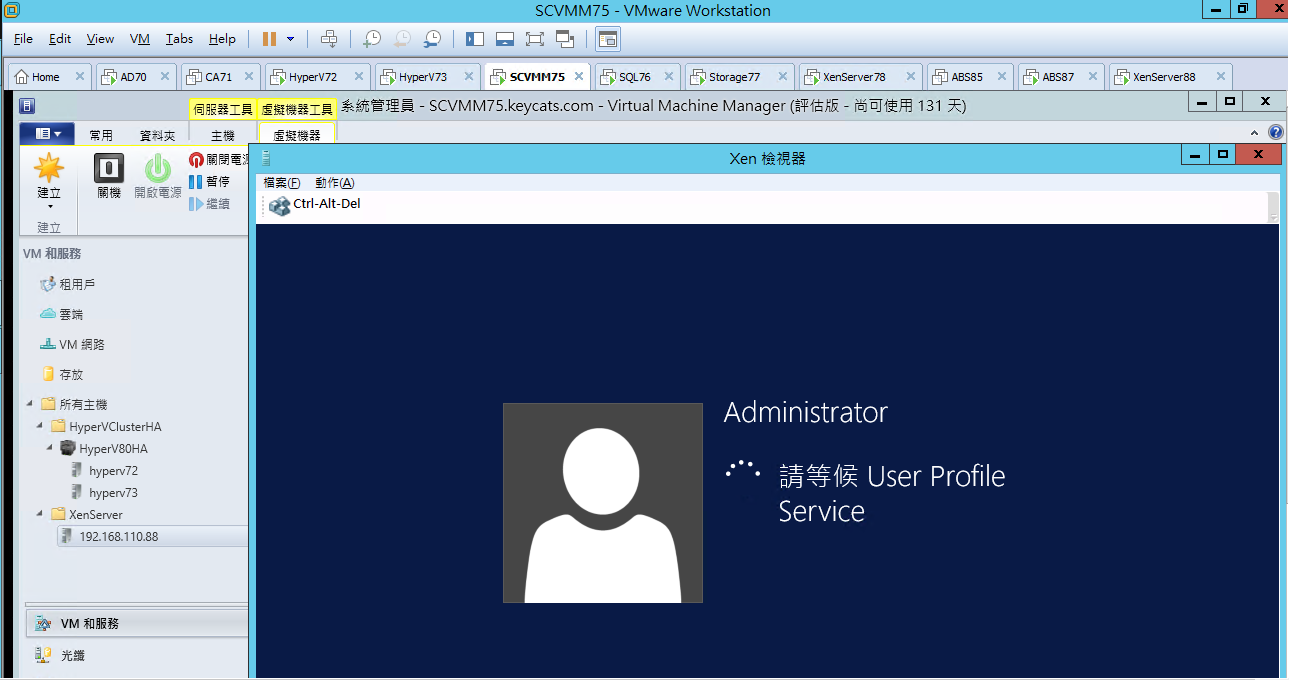Click the VMware pause VM button

pos(269,39)
